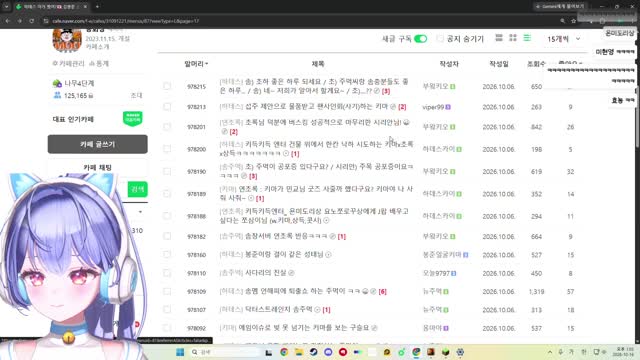Screen dimensions: 640x360
Task: Click author viper99 in row 978213
Action: click(433, 107)
